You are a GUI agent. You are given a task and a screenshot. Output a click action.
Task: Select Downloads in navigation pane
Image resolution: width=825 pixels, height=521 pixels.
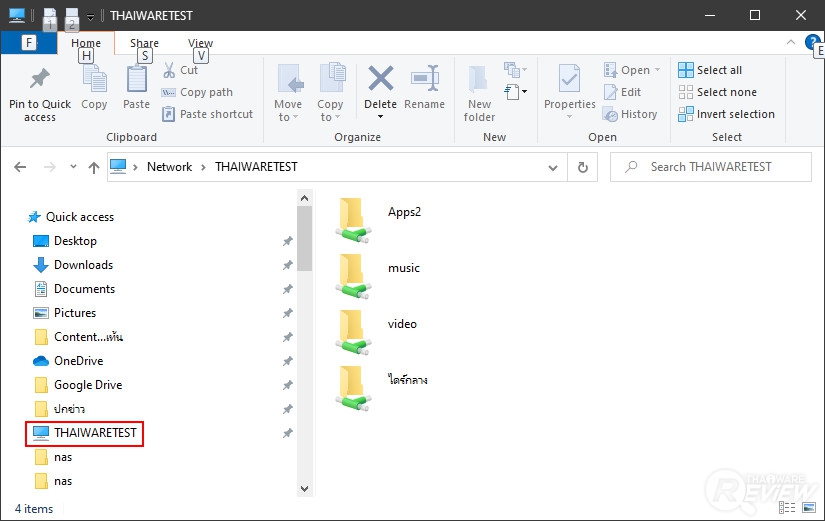point(73,265)
